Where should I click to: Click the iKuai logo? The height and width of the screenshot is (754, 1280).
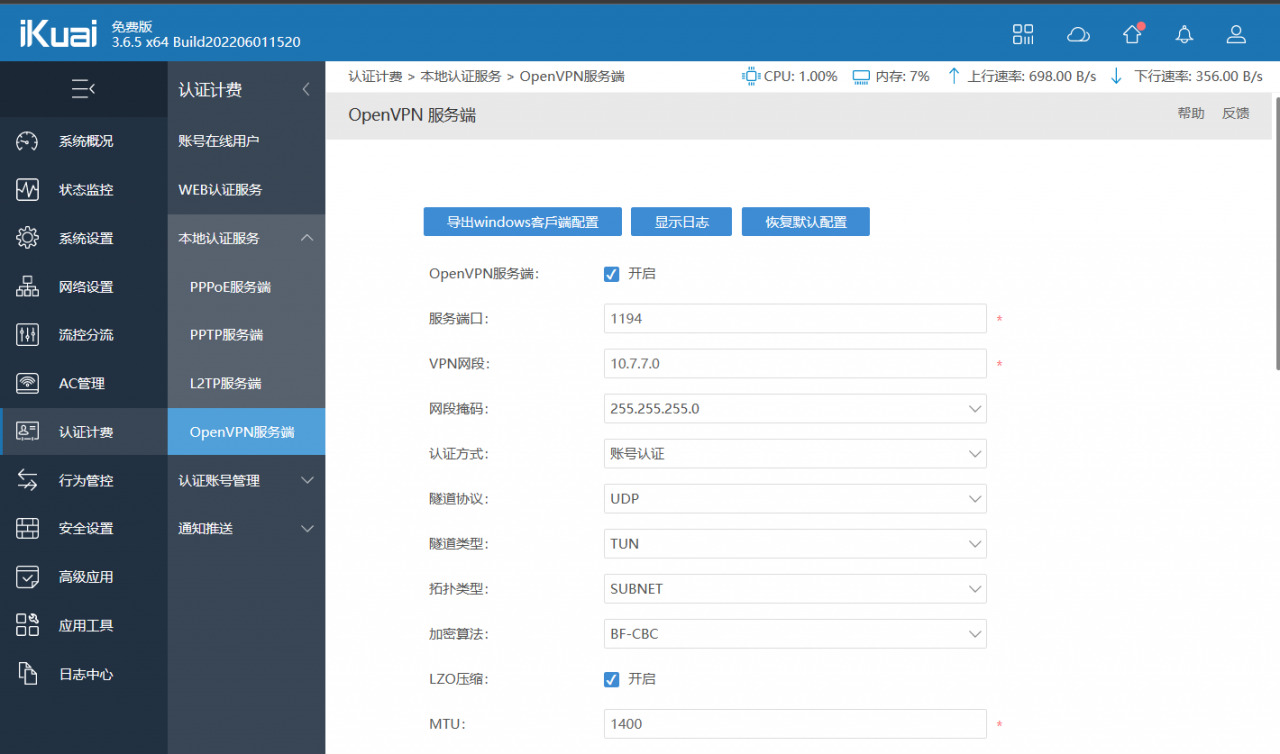58,33
